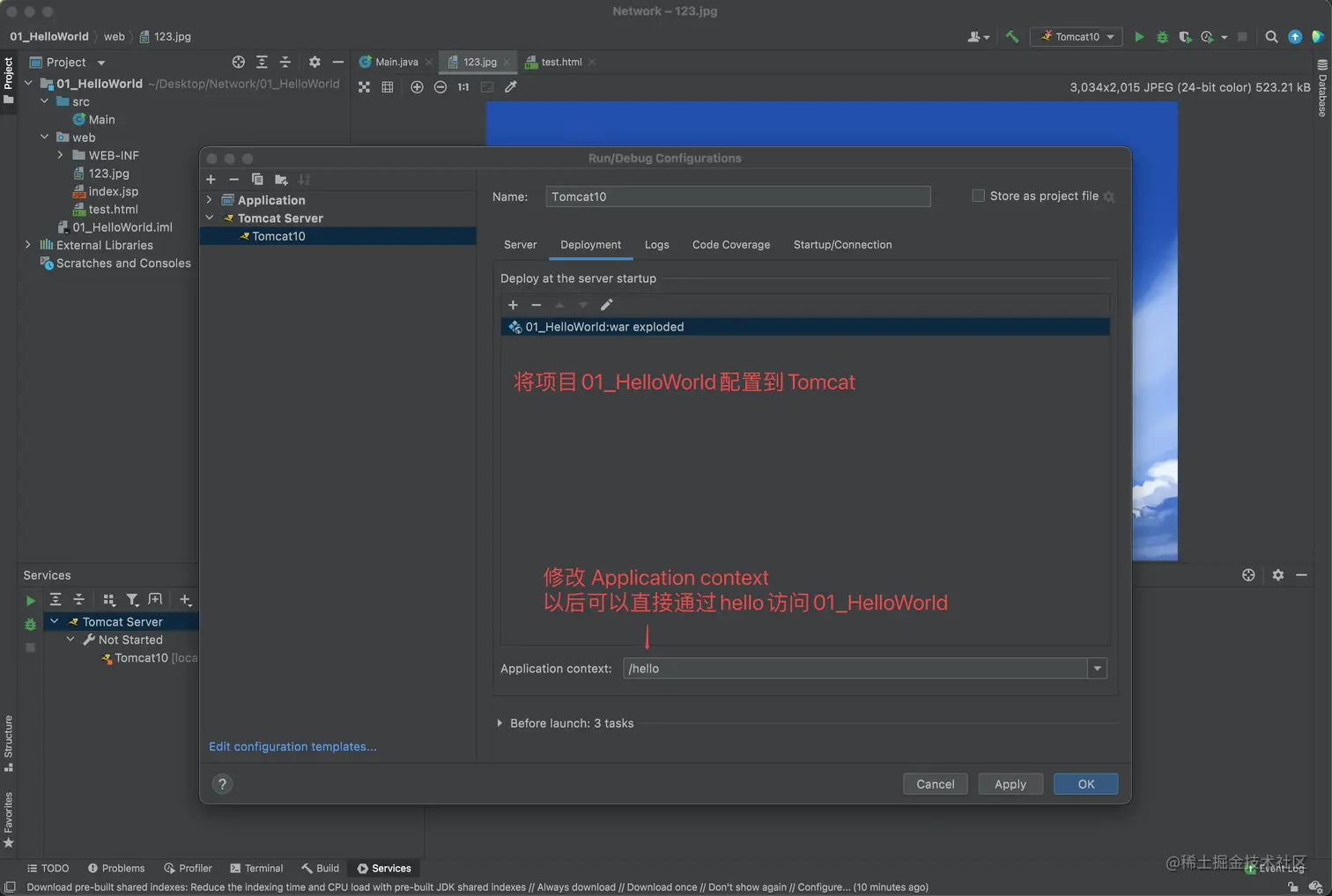This screenshot has height=896, width=1332.
Task: Remove the selected run configuration
Action: (233, 180)
